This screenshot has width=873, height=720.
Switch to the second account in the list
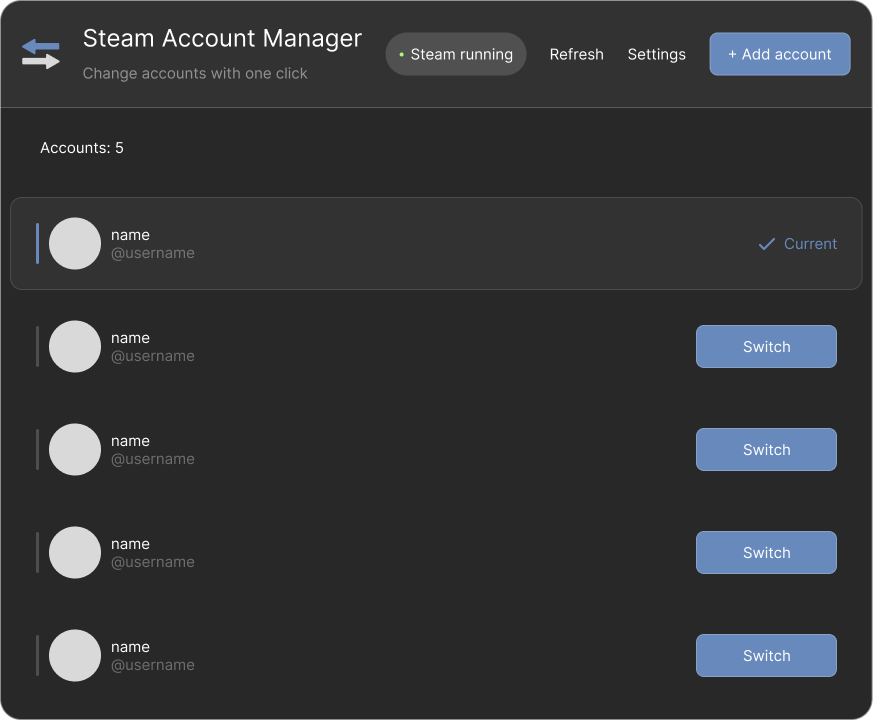click(766, 346)
